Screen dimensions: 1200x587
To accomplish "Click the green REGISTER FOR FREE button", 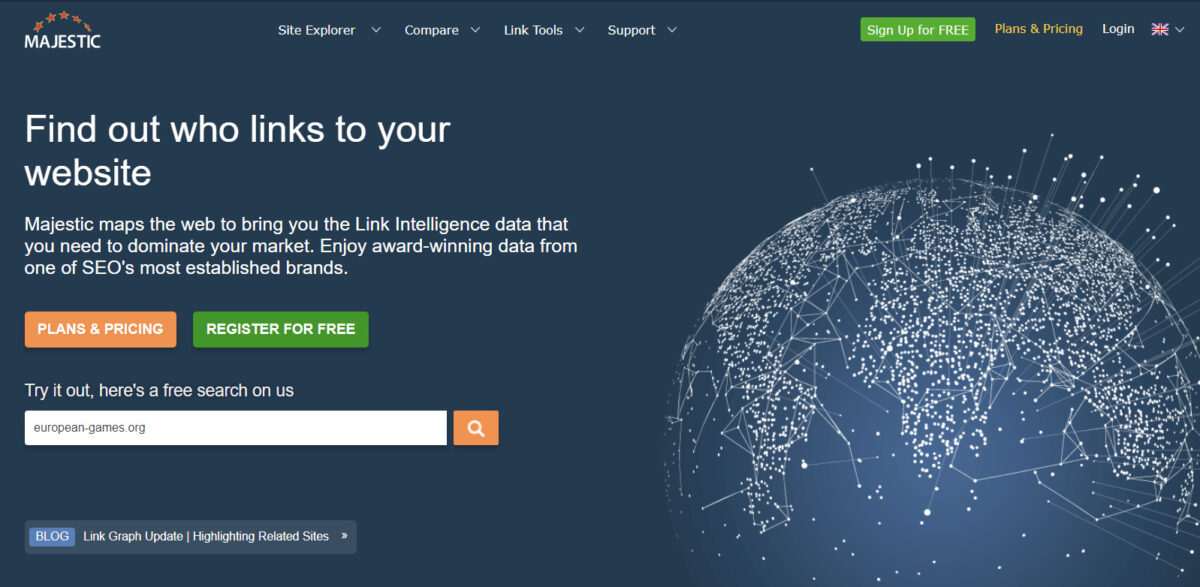I will point(281,329).
